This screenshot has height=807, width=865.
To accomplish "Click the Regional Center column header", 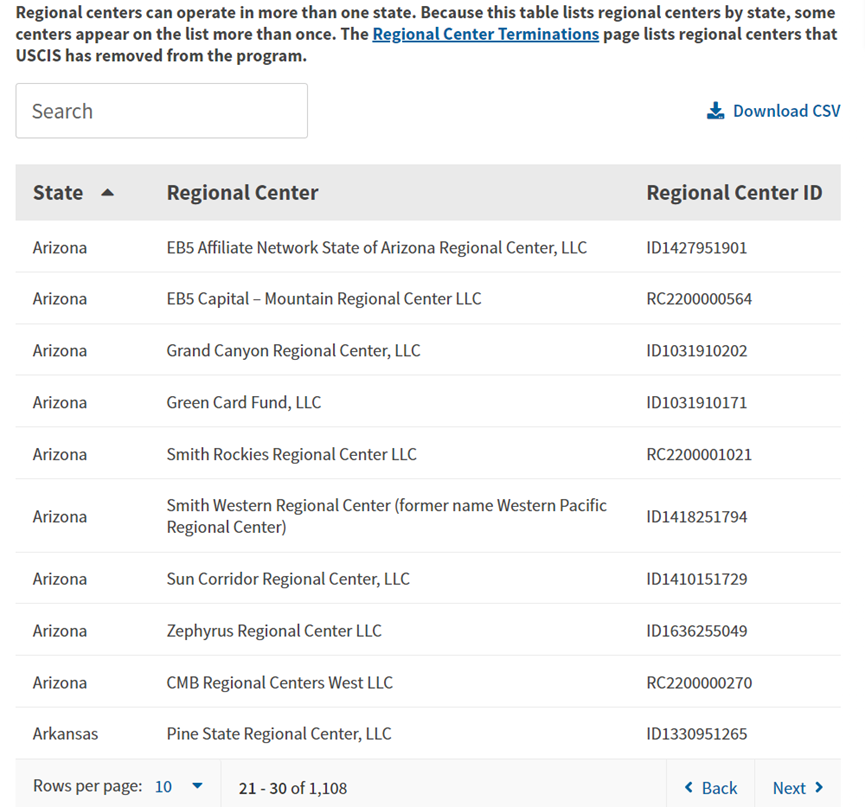I will point(243,193).
